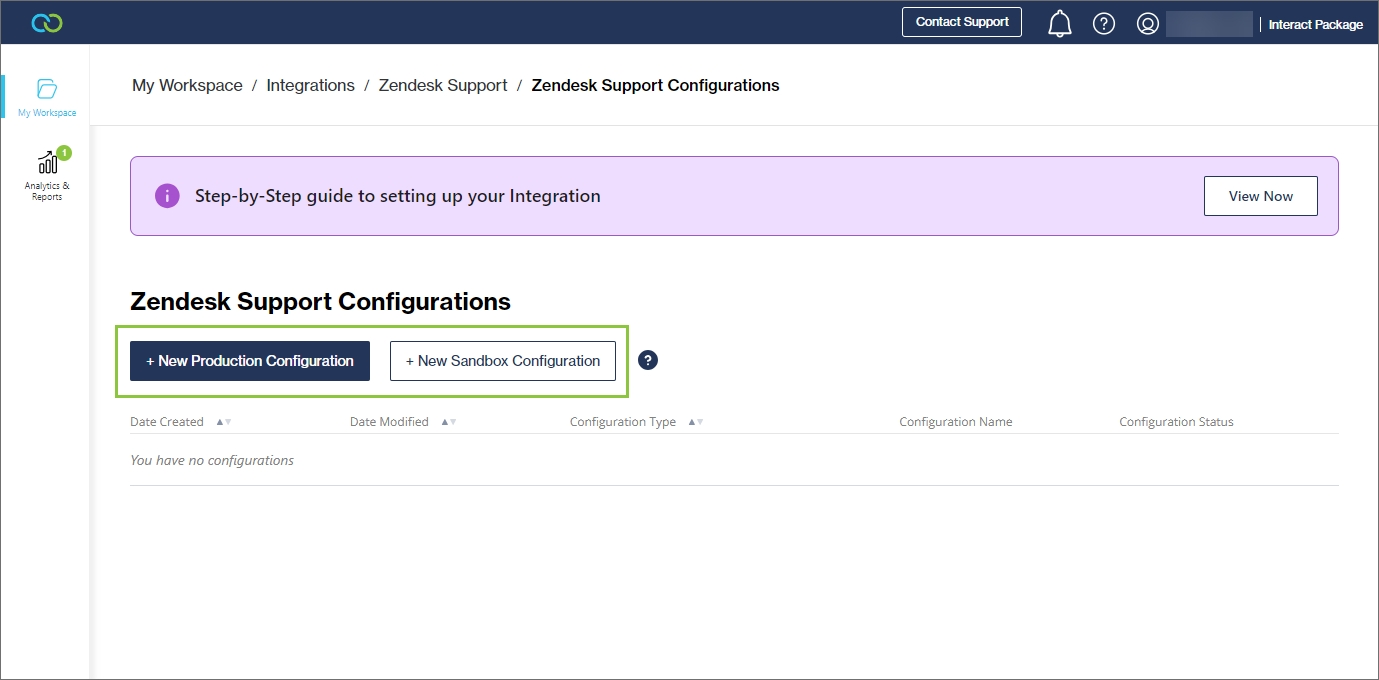Click the purple info icon in guide banner
This screenshot has height=680, width=1379.
coord(167,196)
